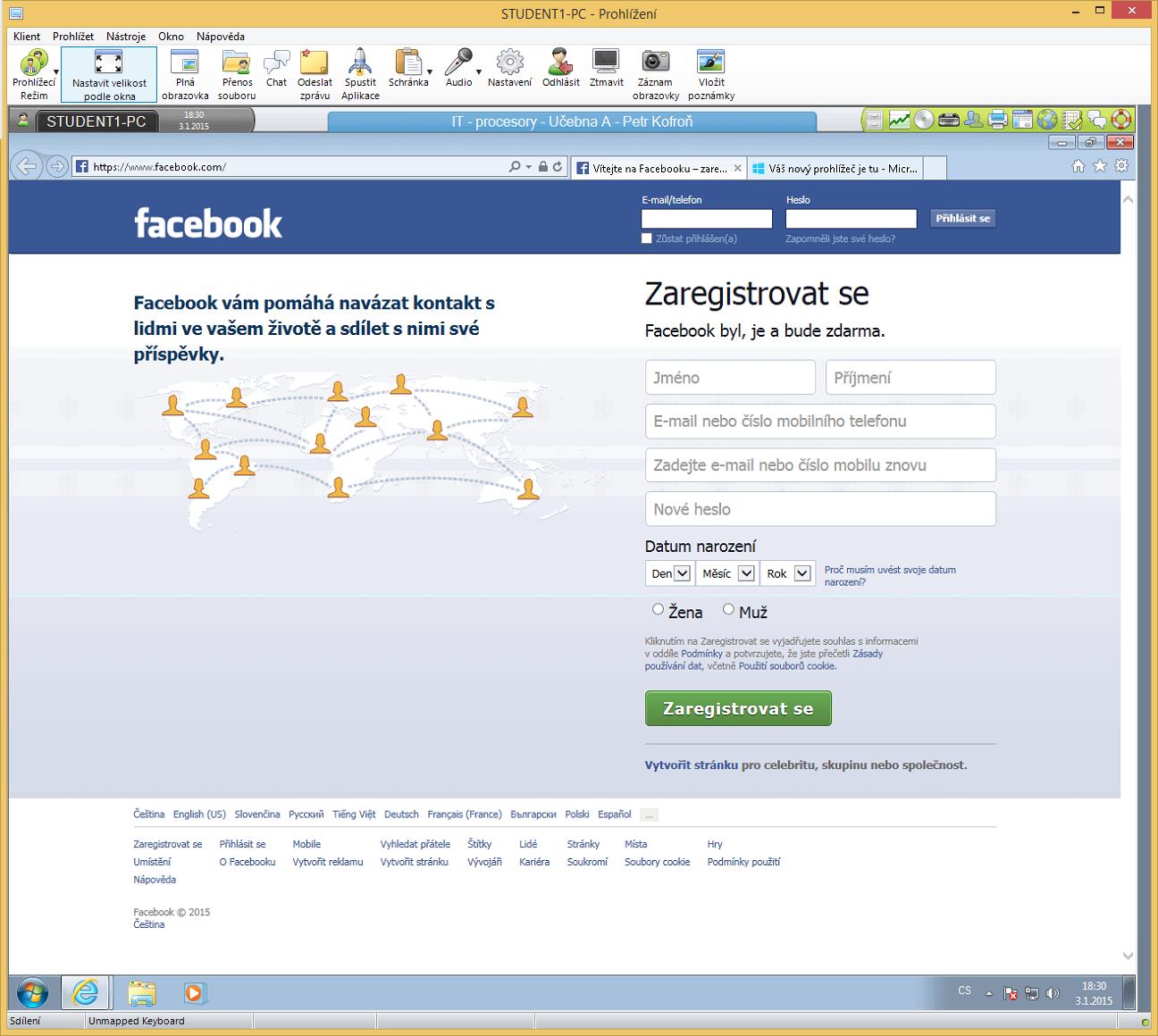This screenshot has width=1158, height=1036.
Task: Click the life buoy help icon
Action: click(x=1121, y=119)
